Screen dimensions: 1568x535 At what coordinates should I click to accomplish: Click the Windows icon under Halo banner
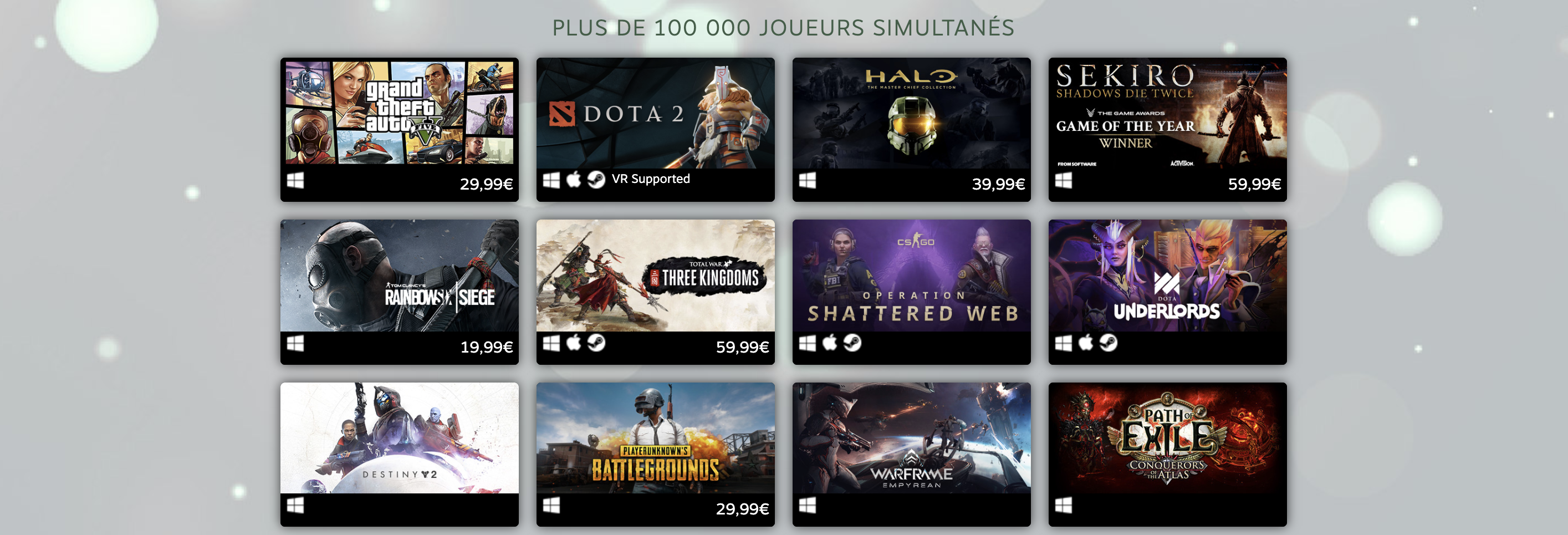[807, 181]
